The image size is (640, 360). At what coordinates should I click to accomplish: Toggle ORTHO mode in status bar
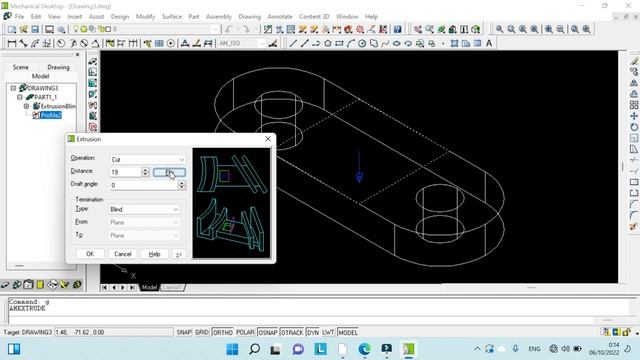click(222, 333)
